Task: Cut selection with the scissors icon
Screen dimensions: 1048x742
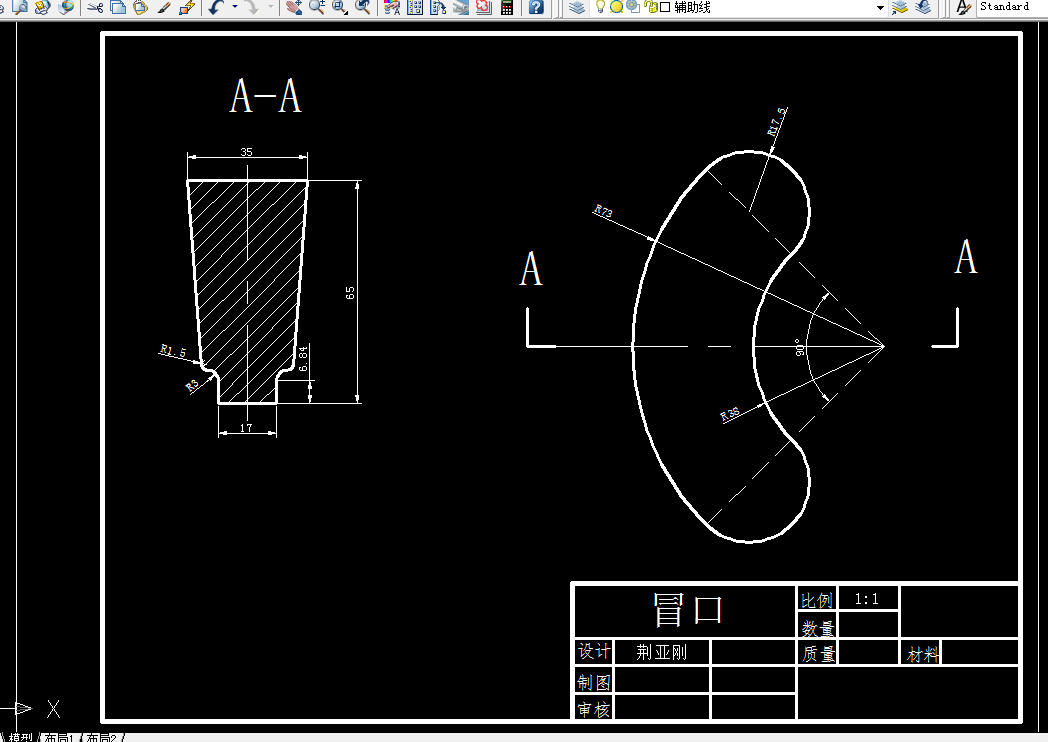Action: (96, 7)
